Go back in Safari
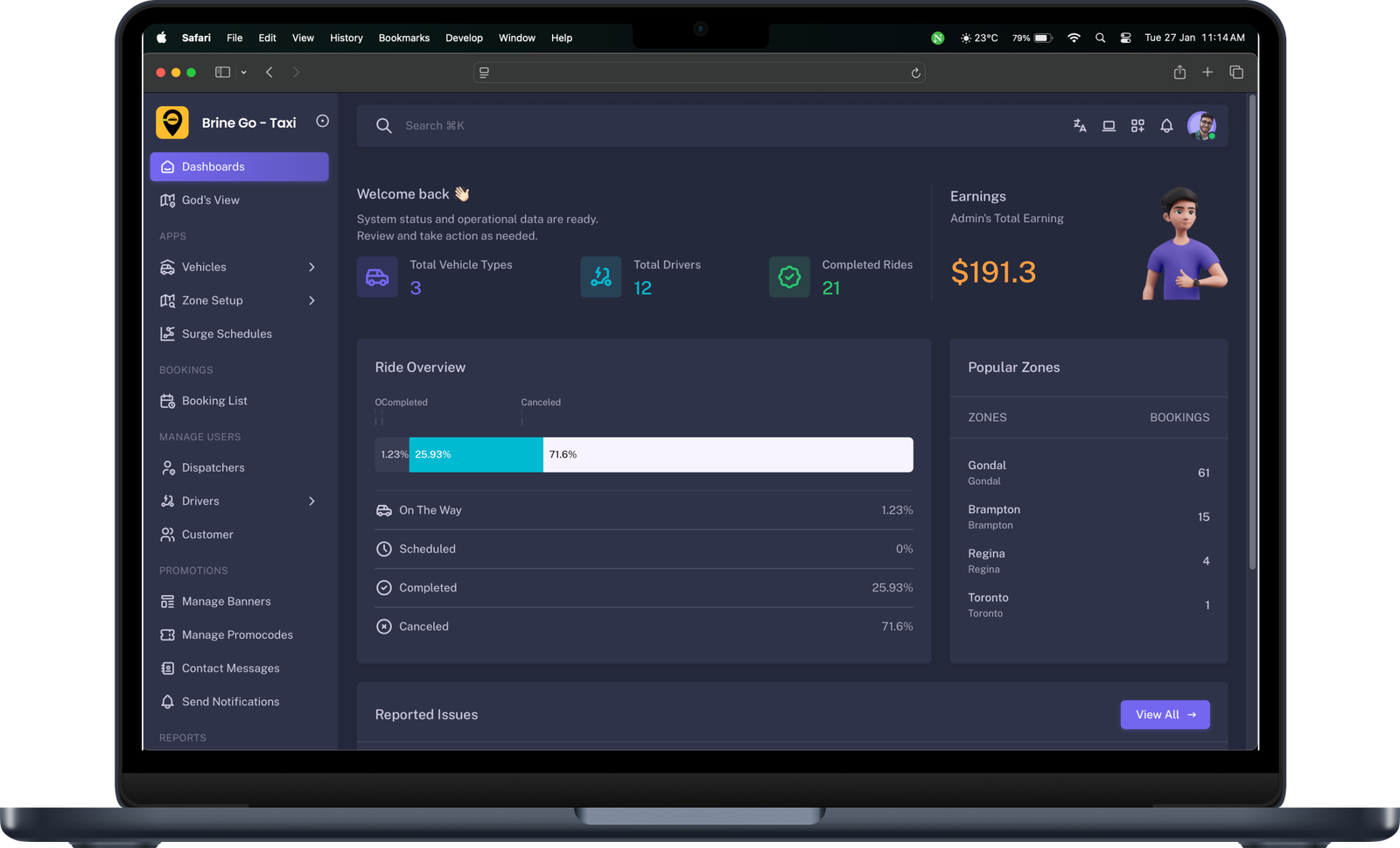Screen dimensions: 1400x848 coord(269,73)
